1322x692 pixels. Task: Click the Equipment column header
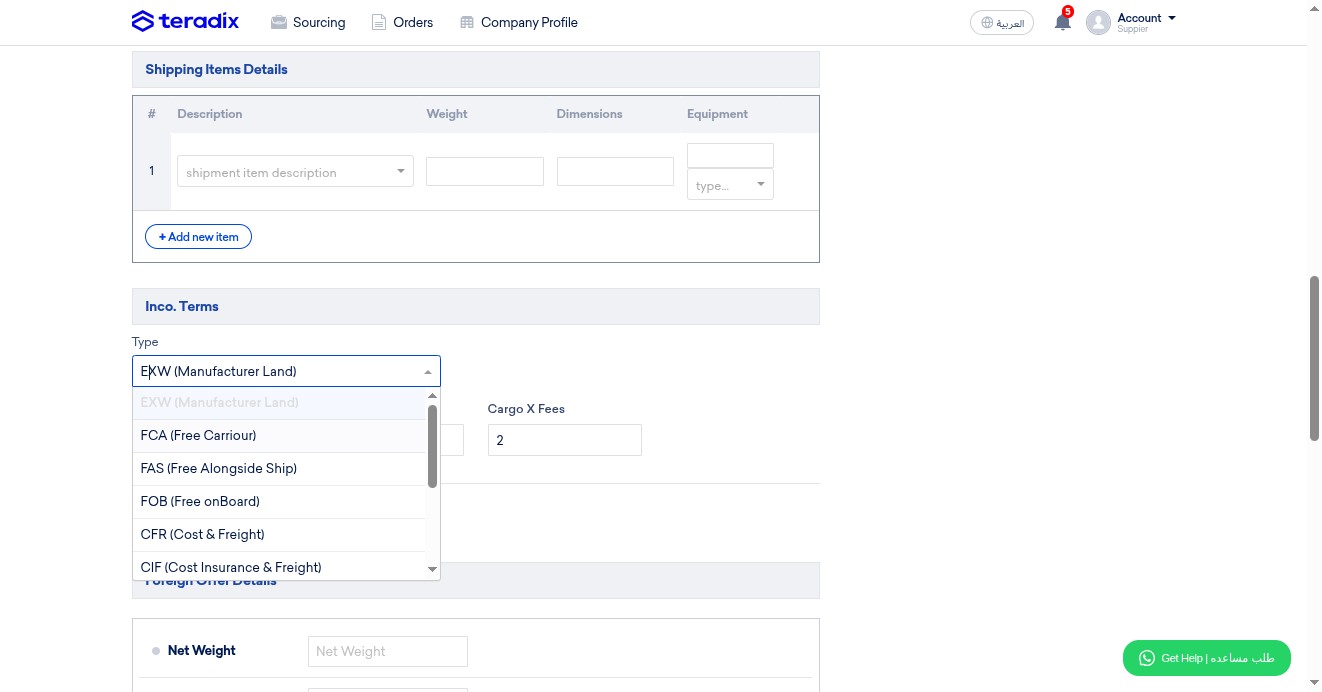pos(717,114)
